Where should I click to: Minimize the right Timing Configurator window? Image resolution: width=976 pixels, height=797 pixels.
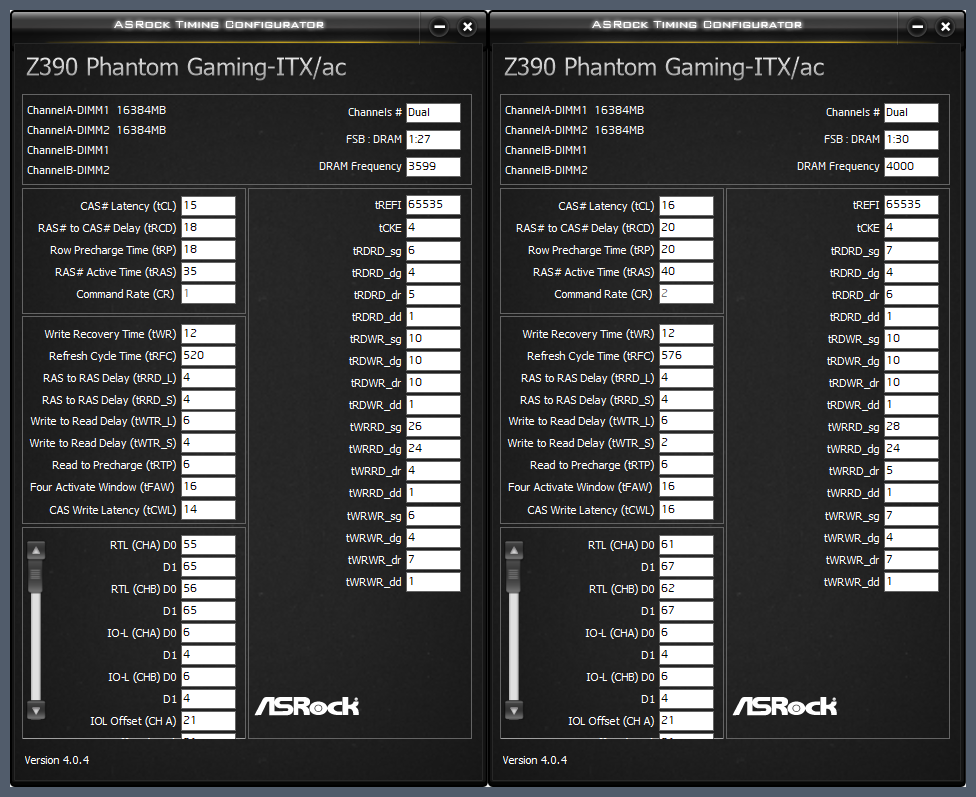tap(917, 27)
